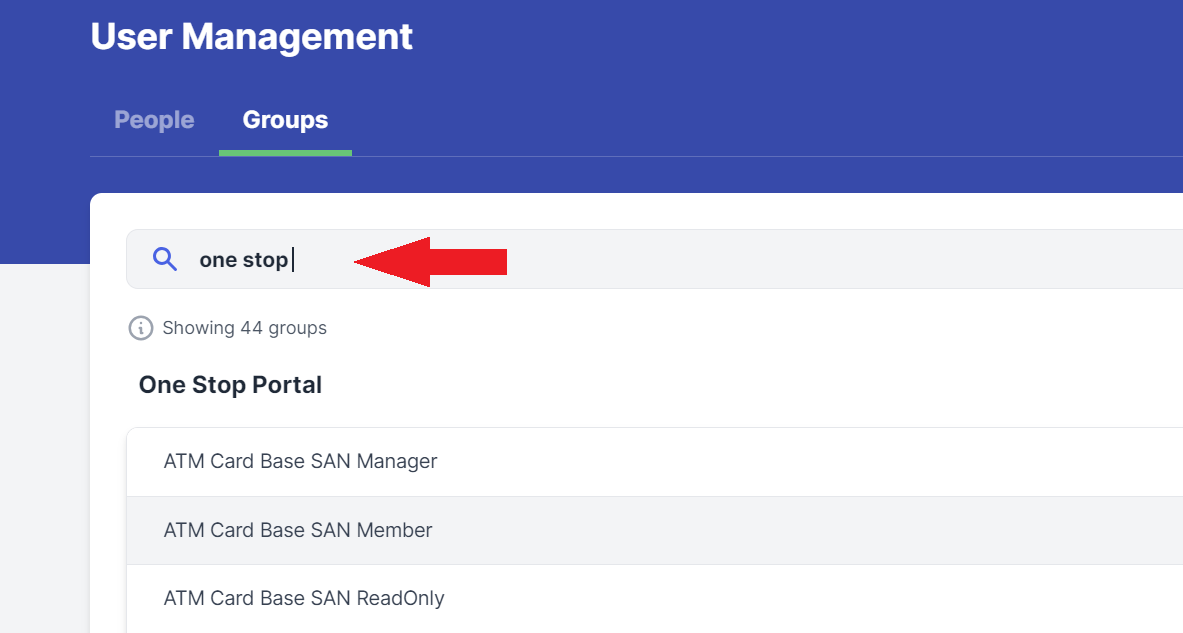This screenshot has width=1183, height=633.
Task: Click the Groups label under User Management
Action: click(x=285, y=119)
